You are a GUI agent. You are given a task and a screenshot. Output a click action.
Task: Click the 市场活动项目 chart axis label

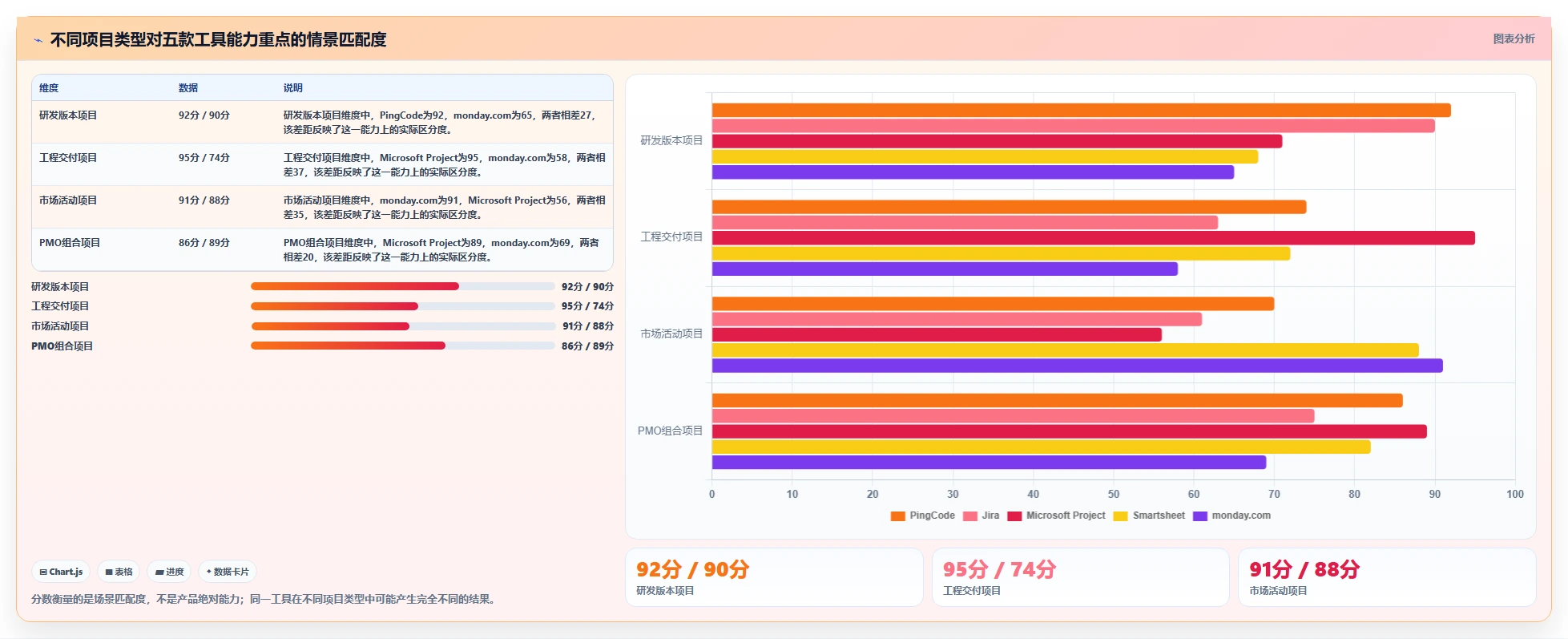coord(671,334)
